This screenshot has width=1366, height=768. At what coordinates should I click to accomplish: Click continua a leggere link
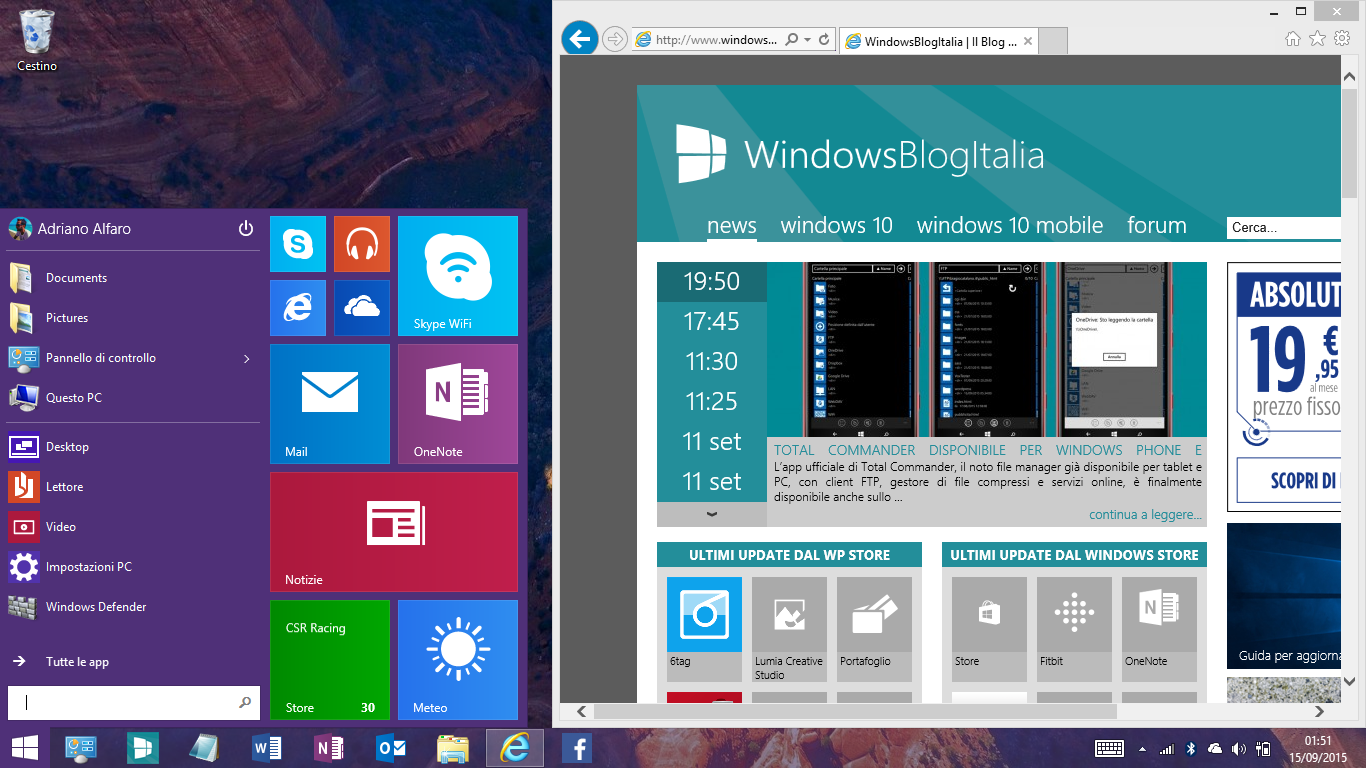pyautogui.click(x=1145, y=515)
